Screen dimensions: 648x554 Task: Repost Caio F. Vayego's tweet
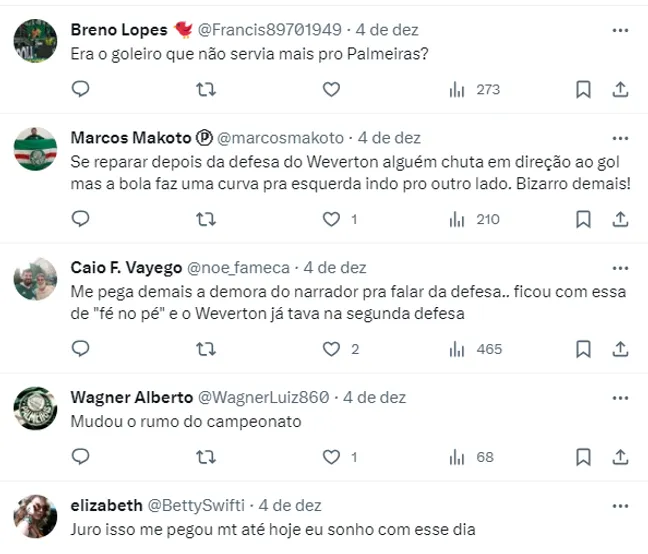pyautogui.click(x=206, y=349)
